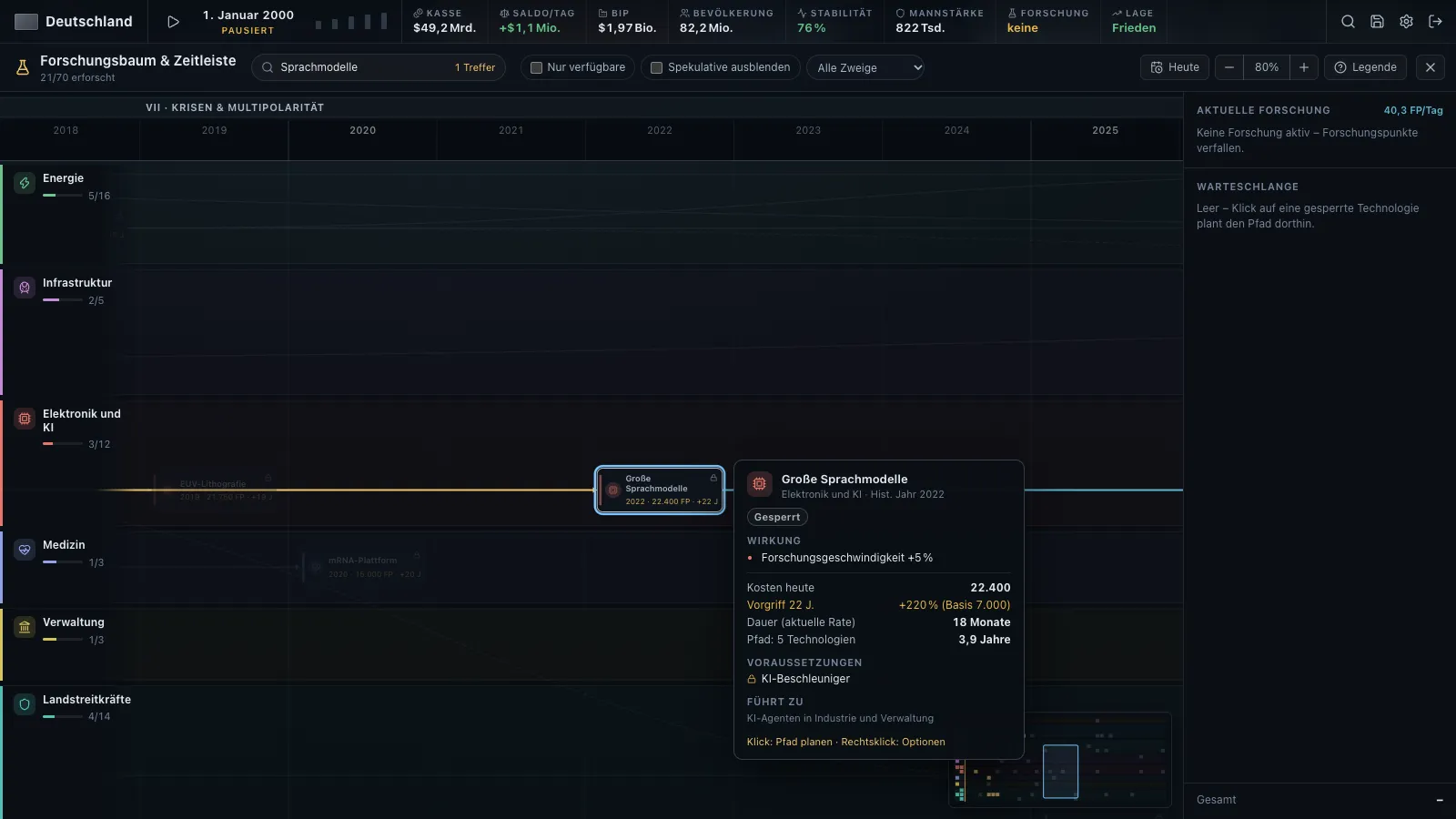Open the settings gear icon
1456x819 pixels.
1406,21
